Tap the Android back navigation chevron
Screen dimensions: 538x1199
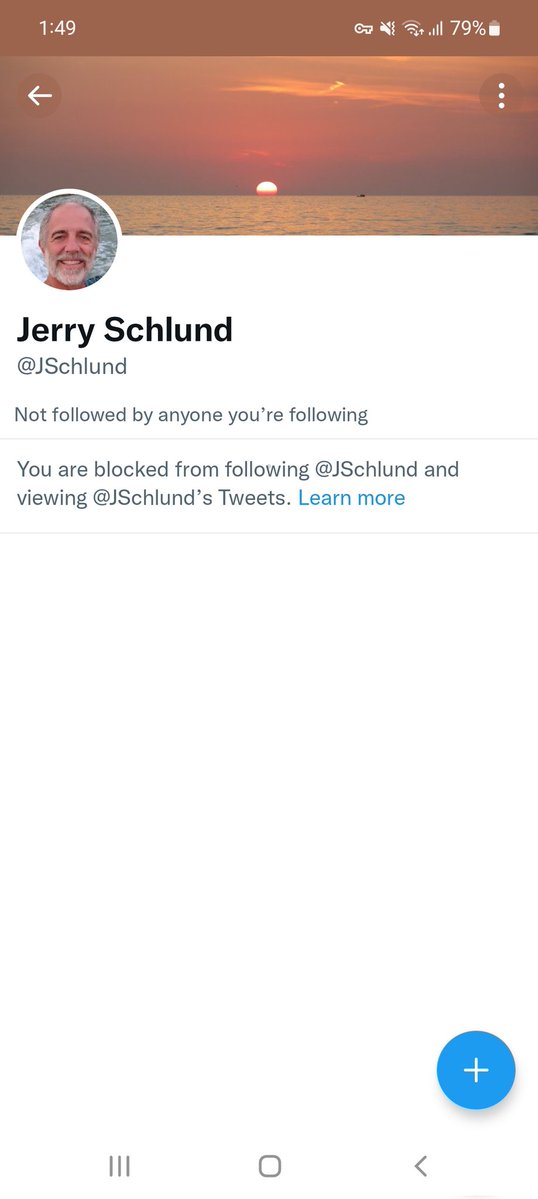[420, 1165]
